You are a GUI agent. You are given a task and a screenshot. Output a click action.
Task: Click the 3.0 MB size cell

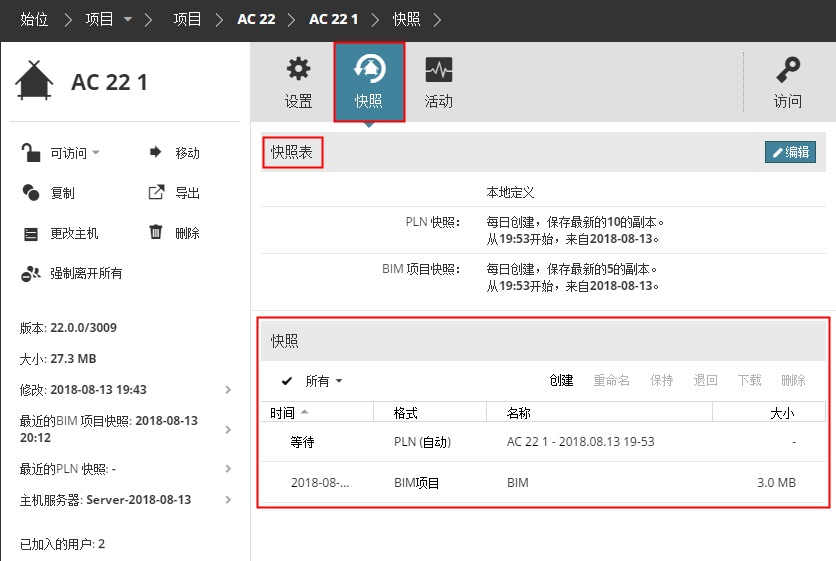click(x=776, y=483)
